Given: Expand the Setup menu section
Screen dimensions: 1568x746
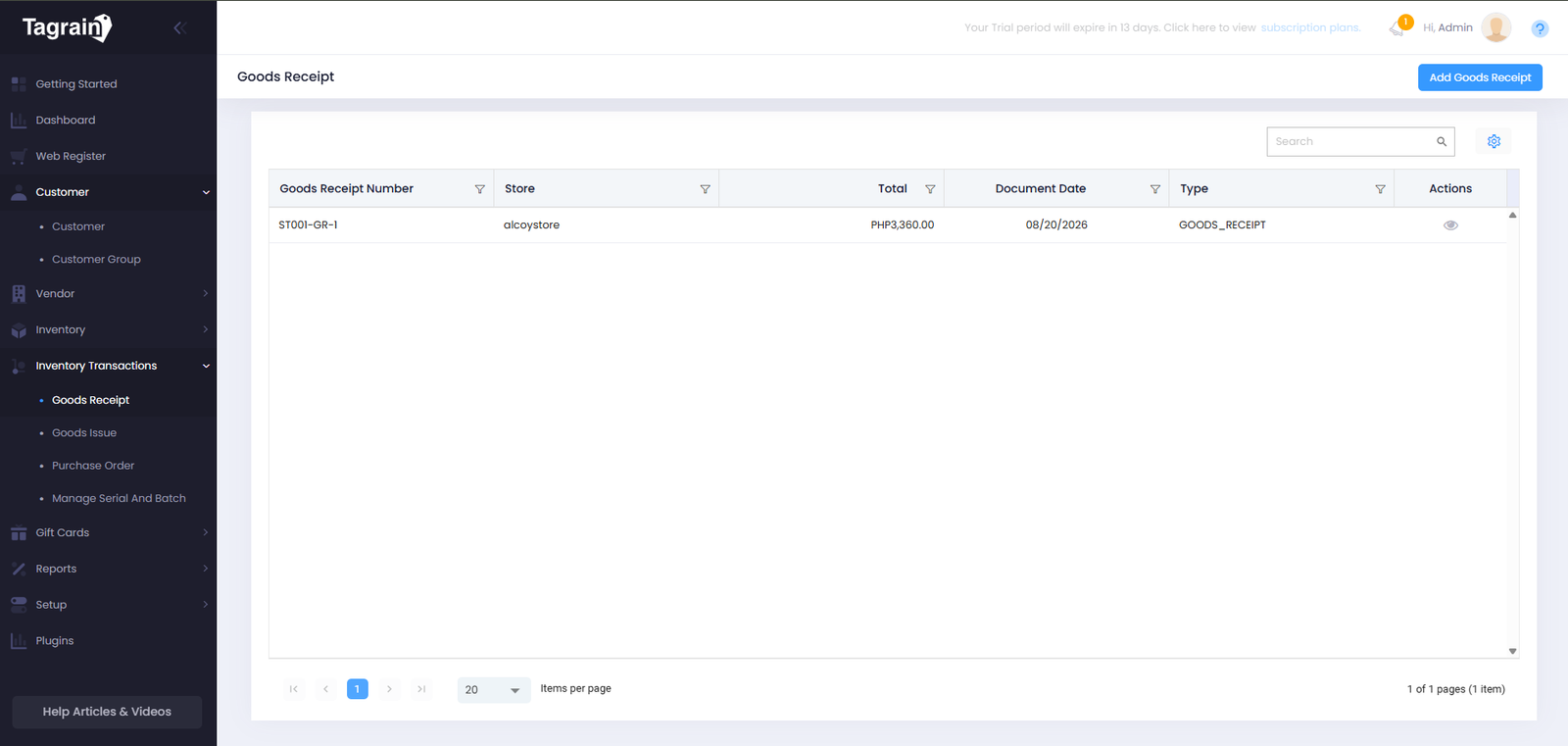Looking at the screenshot, I should pyautogui.click(x=108, y=605).
